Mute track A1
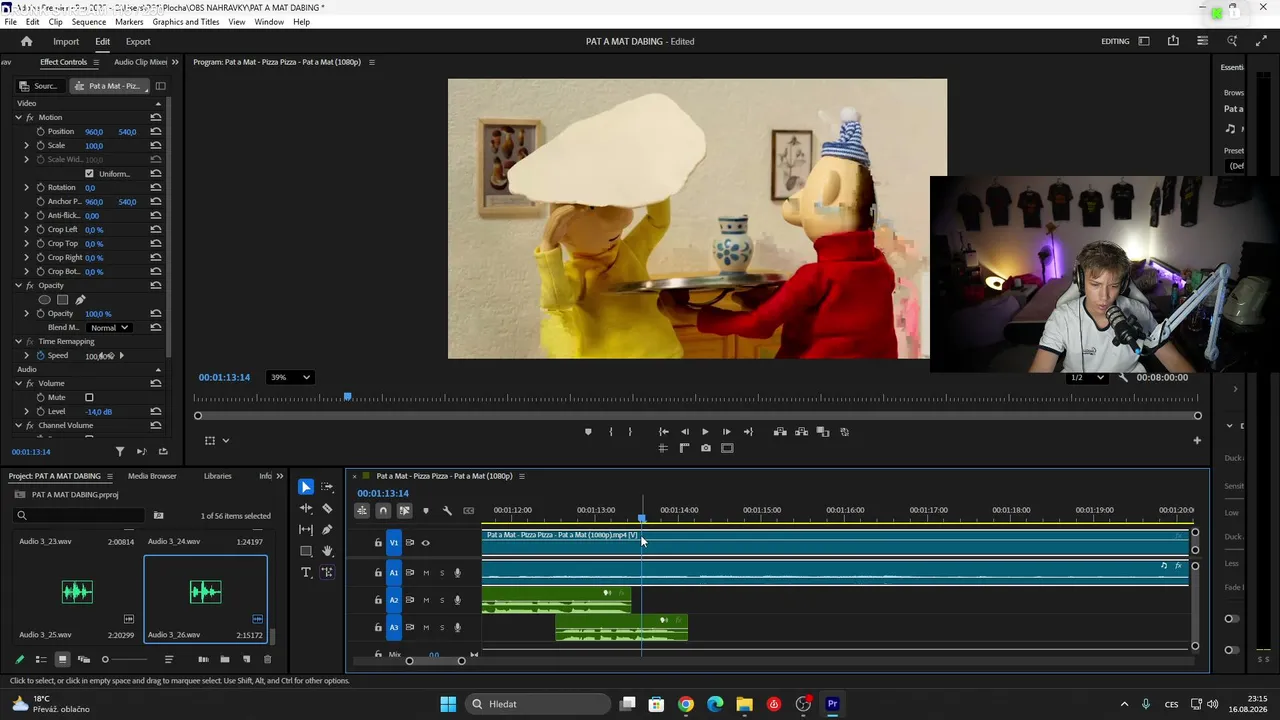Image resolution: width=1280 pixels, height=720 pixels. [426, 573]
